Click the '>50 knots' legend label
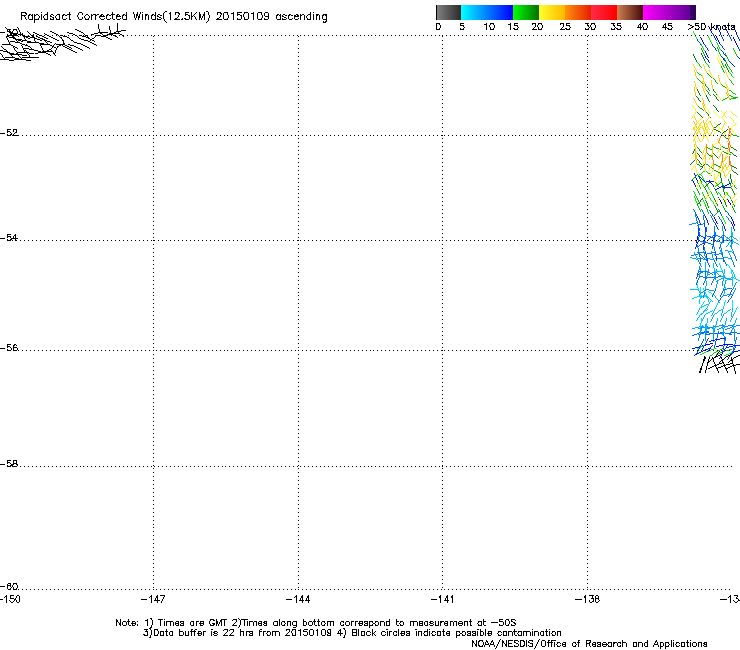Screen dimensions: 740x650 712,27
